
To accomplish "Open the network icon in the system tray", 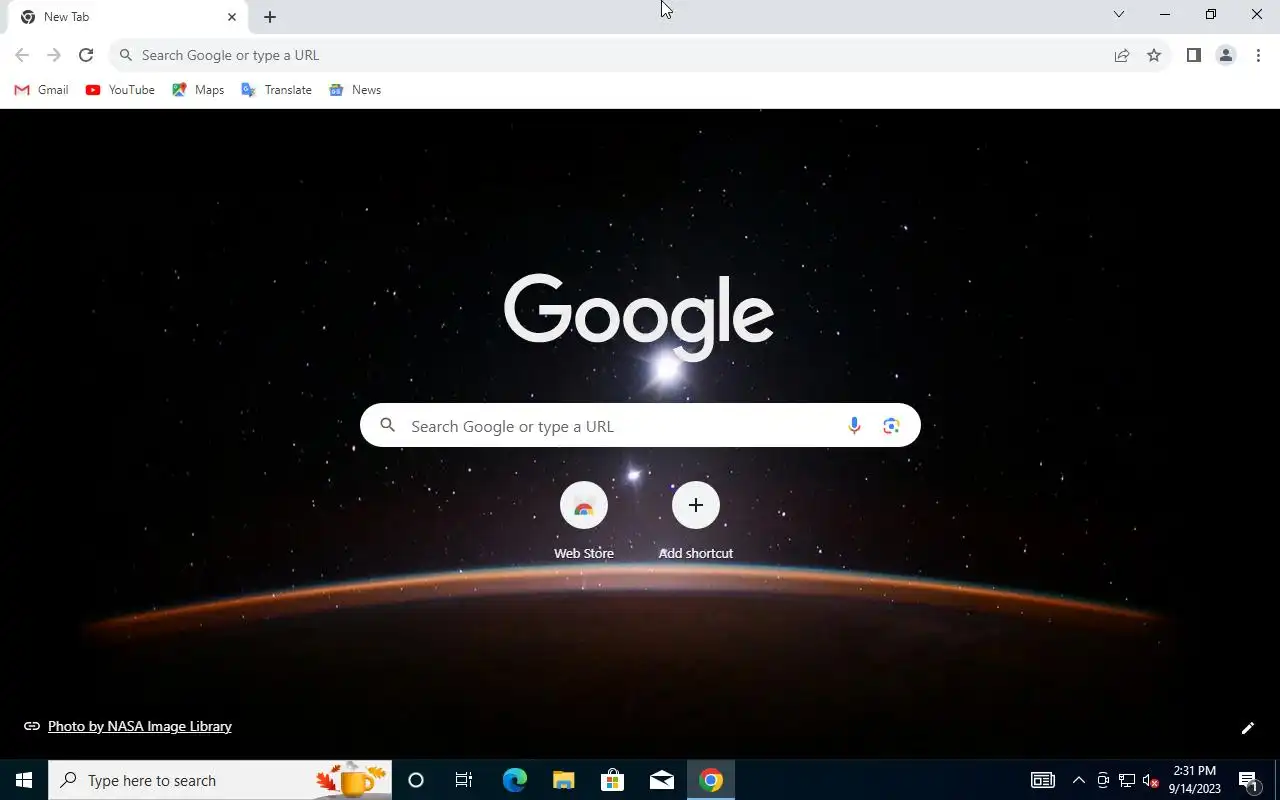I will pos(1126,780).
